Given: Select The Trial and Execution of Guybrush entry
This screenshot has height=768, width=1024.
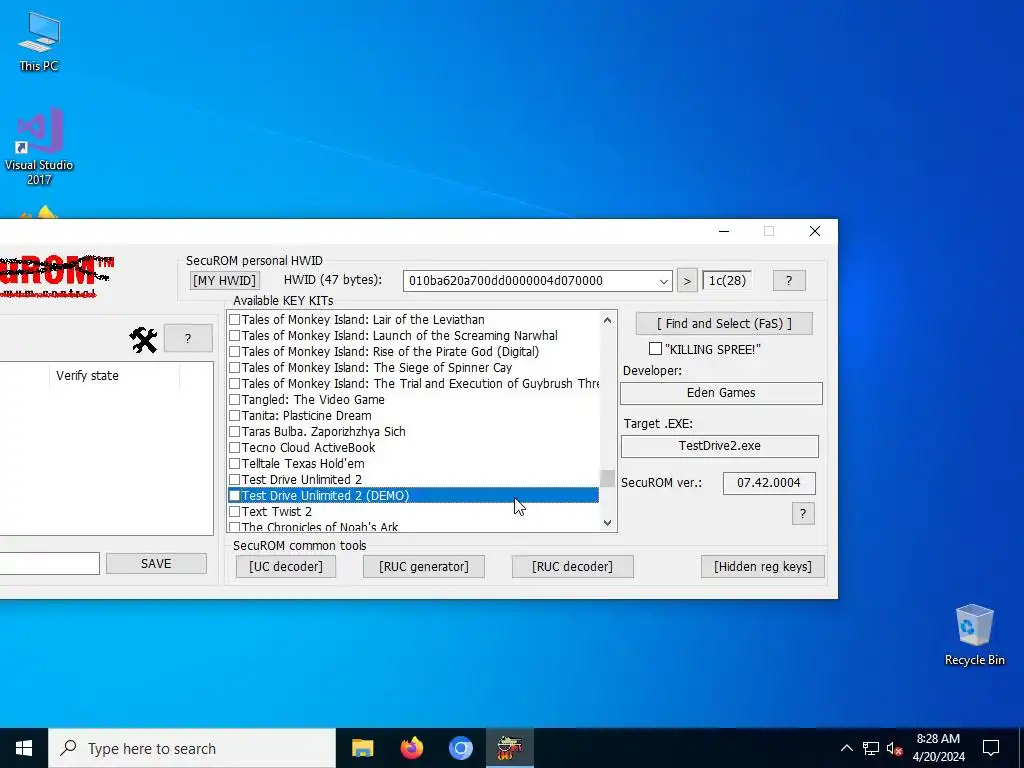Looking at the screenshot, I should point(421,384).
